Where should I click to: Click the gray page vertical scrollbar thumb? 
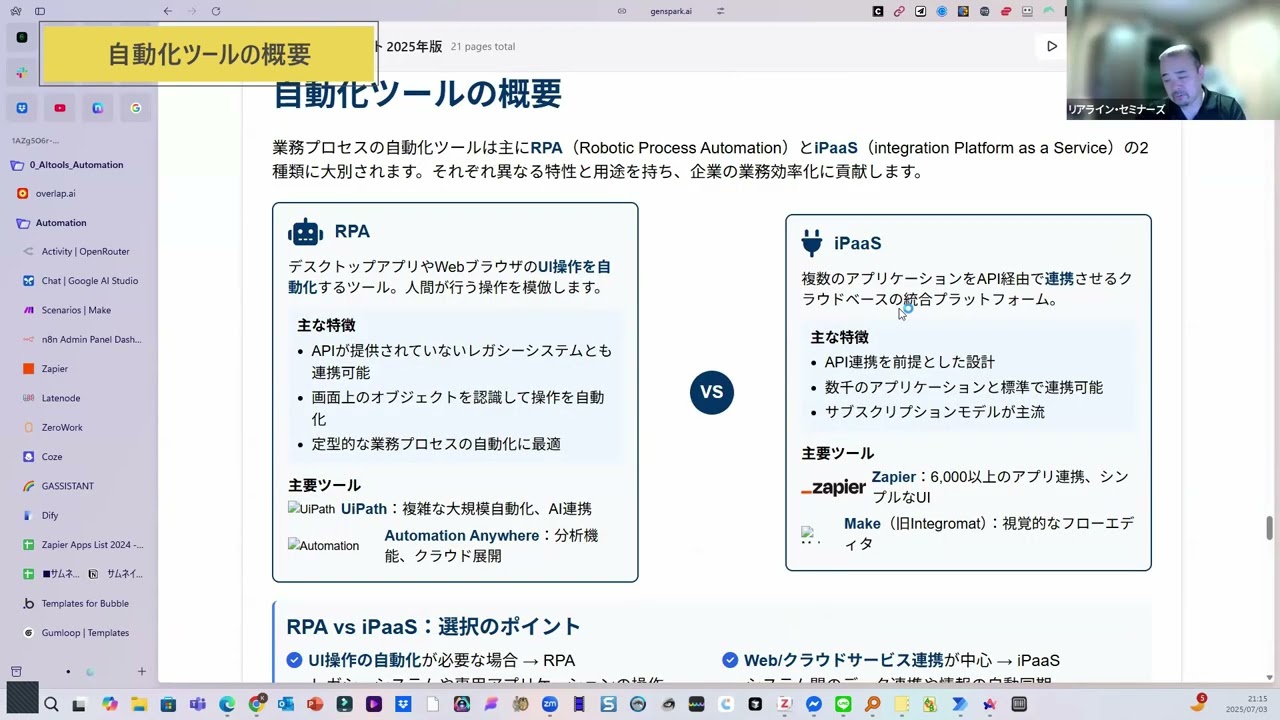click(x=1270, y=528)
